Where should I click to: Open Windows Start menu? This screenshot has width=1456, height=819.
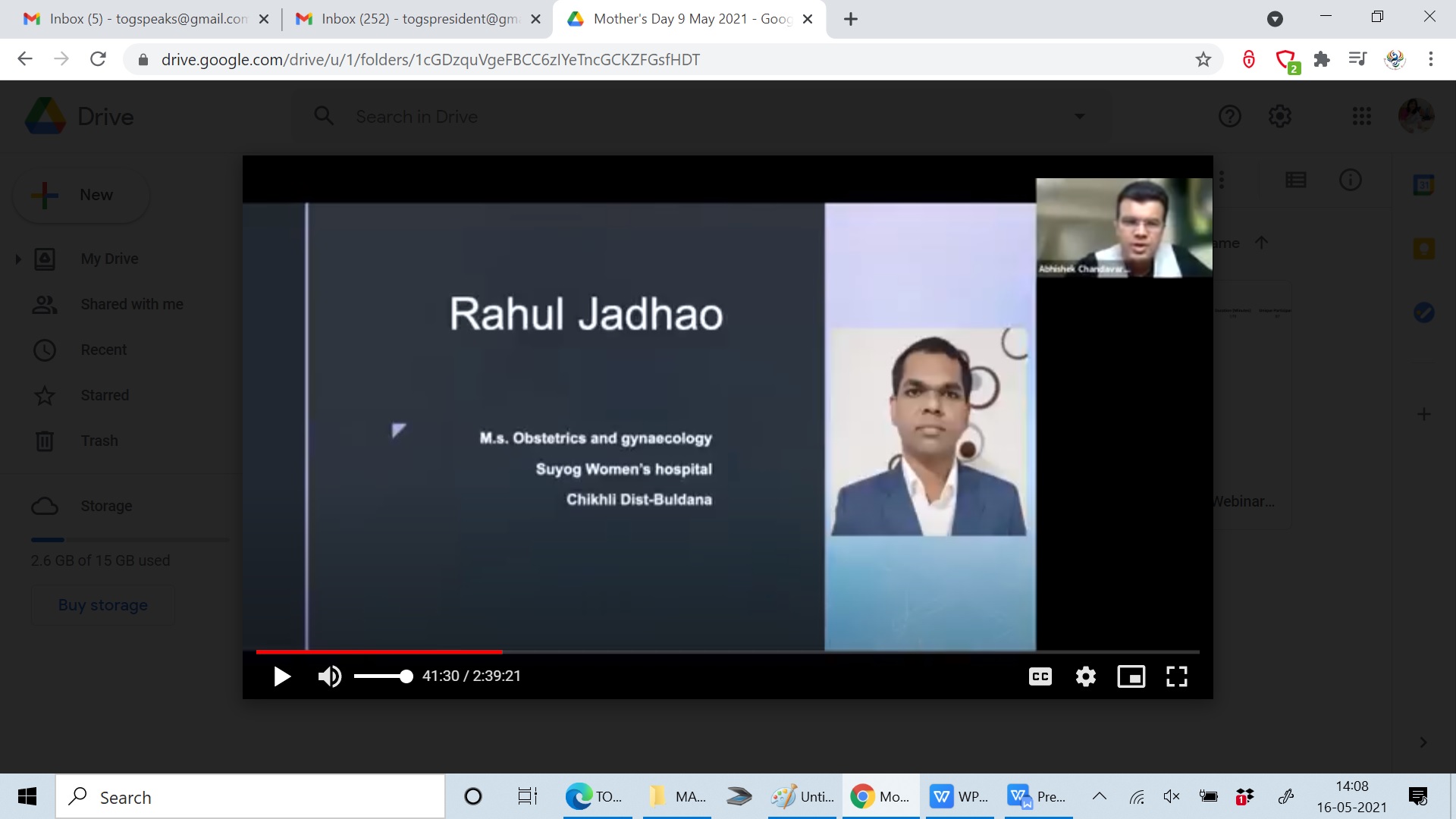(27, 796)
